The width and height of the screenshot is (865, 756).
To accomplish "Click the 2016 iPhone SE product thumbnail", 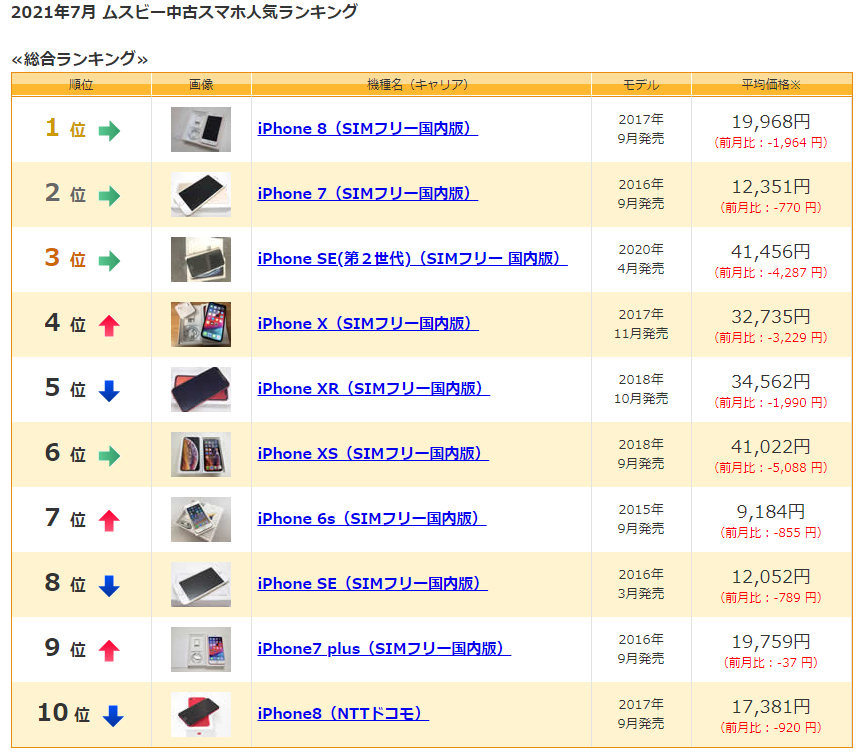I will coord(201,584).
